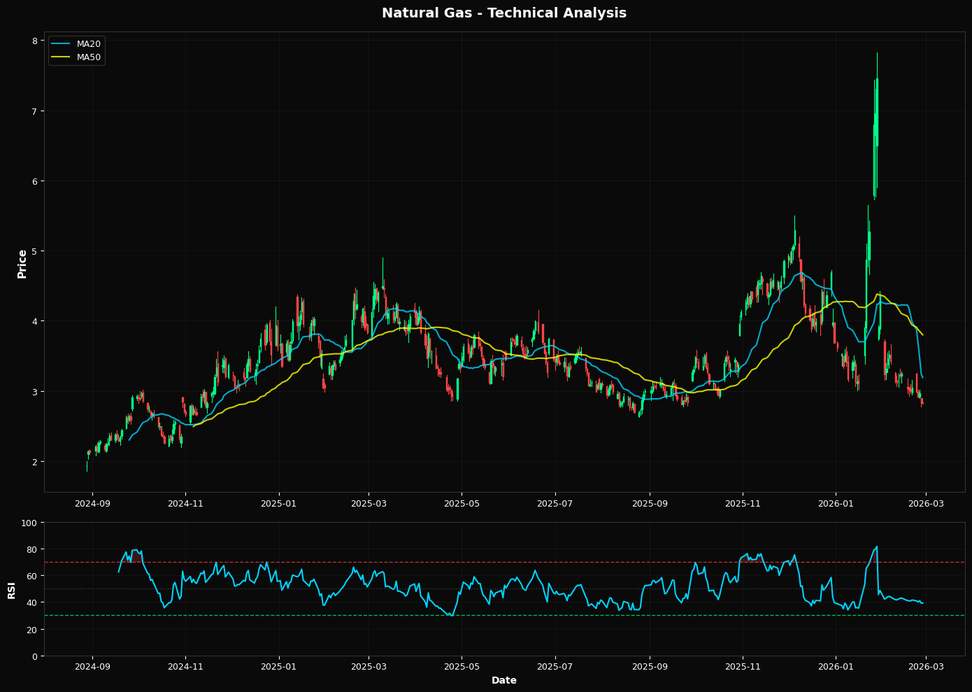Screen dimensions: 972x692
Task: Click the 2024-09 date tick on price chart
Action: click(x=92, y=503)
